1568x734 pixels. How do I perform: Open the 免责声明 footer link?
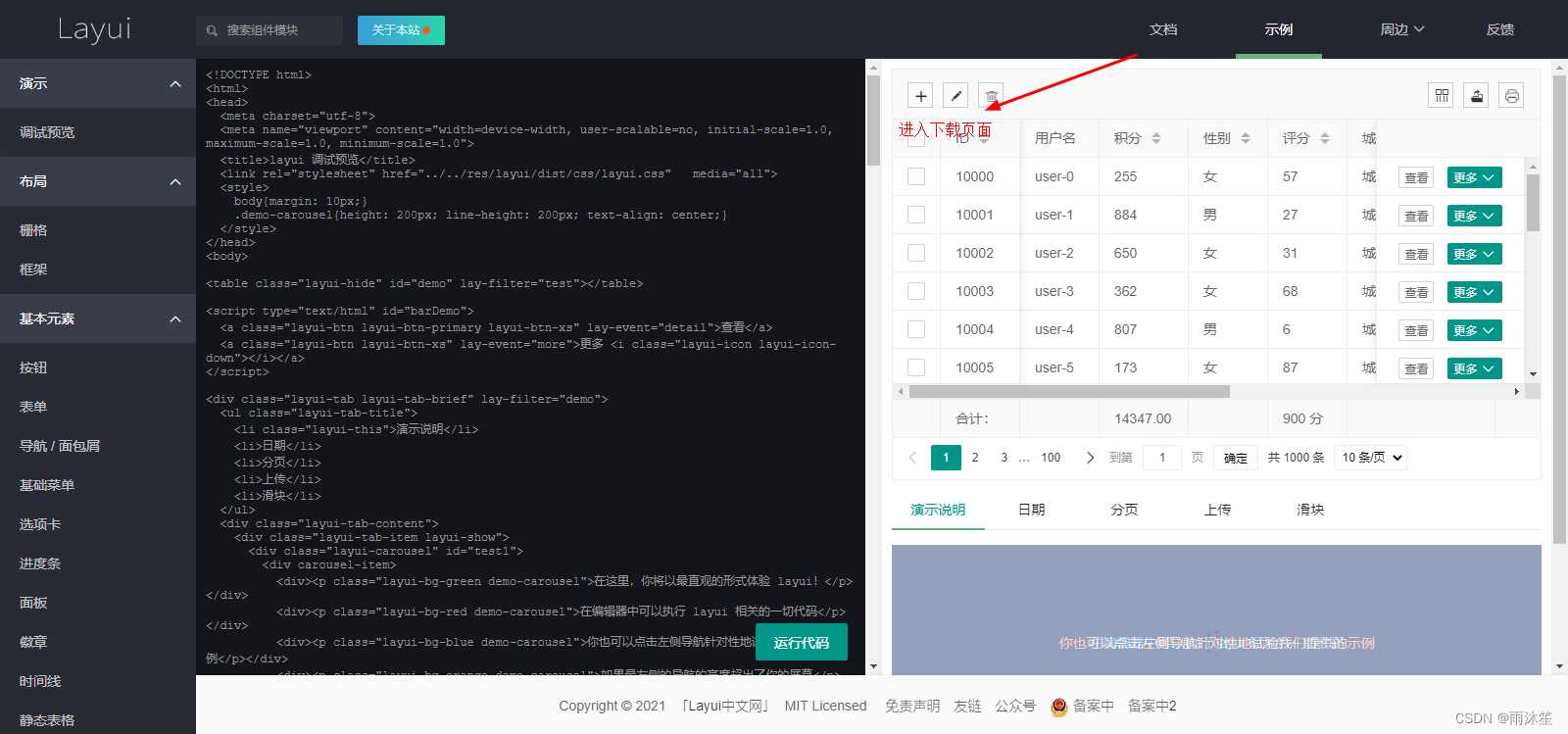[912, 706]
